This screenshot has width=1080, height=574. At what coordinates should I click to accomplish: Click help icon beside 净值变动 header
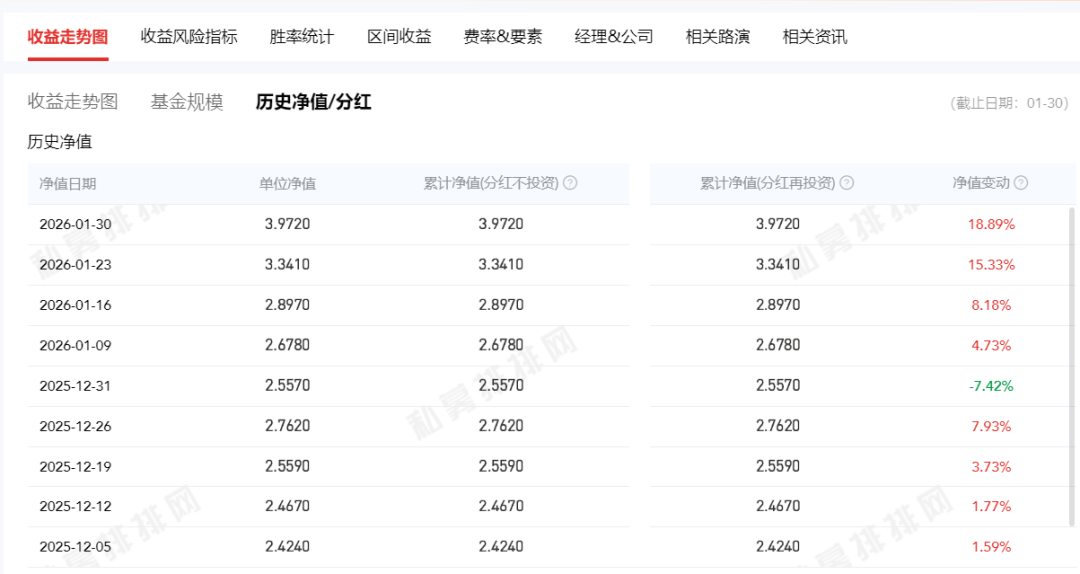point(1020,183)
